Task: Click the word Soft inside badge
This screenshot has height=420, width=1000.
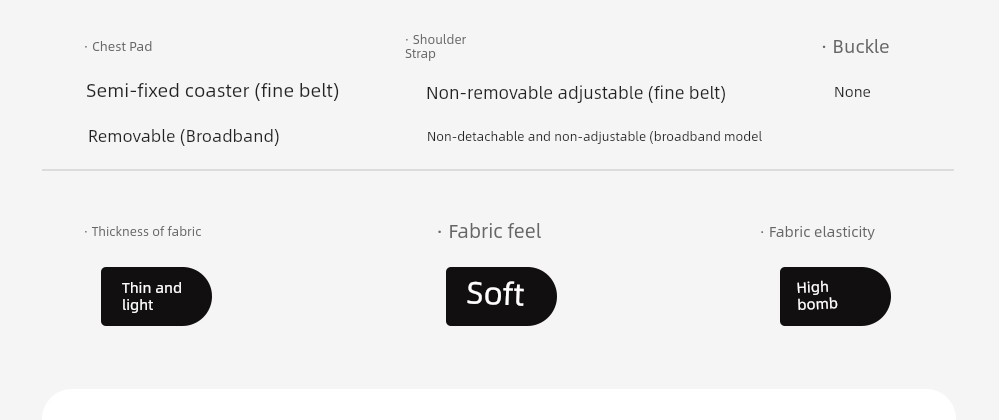Action: click(x=495, y=294)
